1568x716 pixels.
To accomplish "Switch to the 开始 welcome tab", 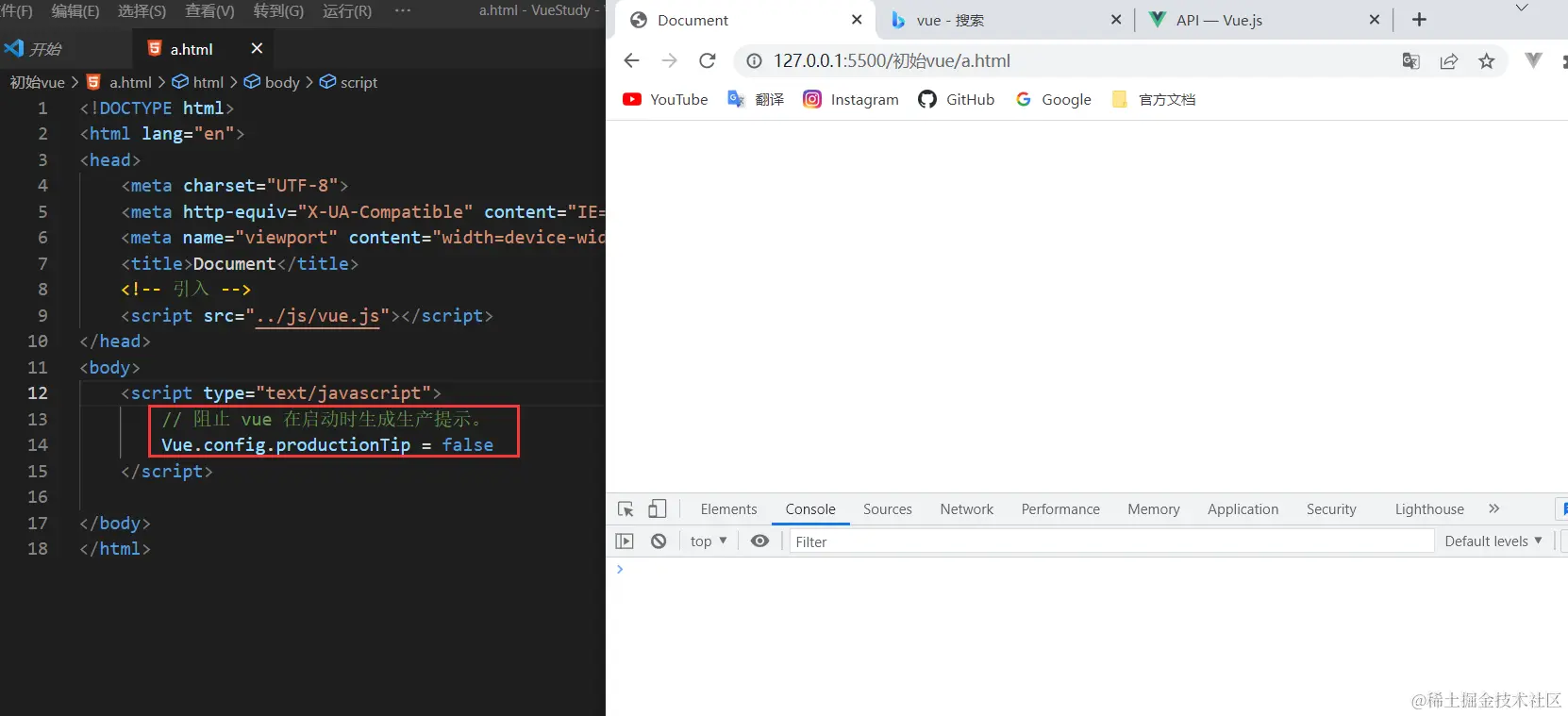I will [45, 48].
